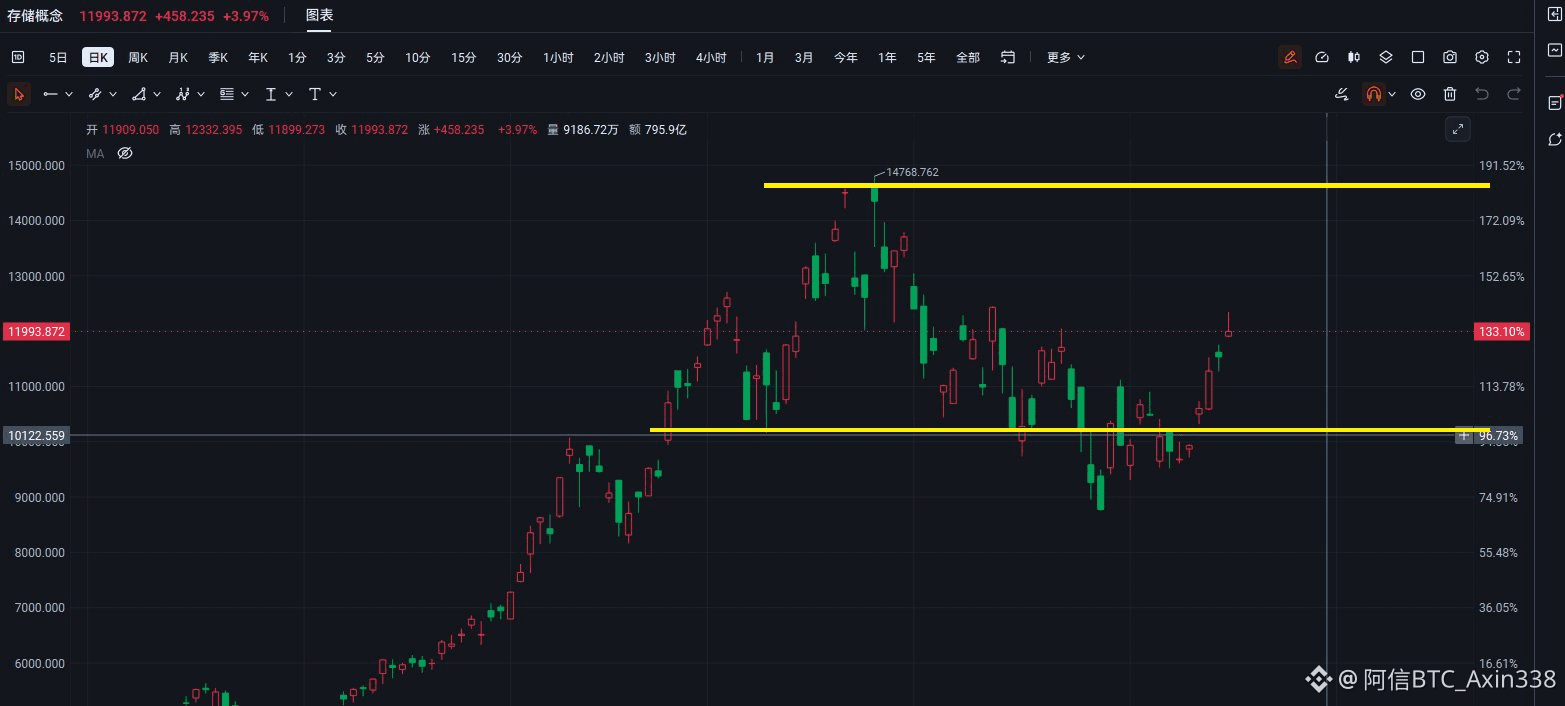Switch to 15分 minute chart
The width and height of the screenshot is (1565, 706).
pyautogui.click(x=463, y=57)
